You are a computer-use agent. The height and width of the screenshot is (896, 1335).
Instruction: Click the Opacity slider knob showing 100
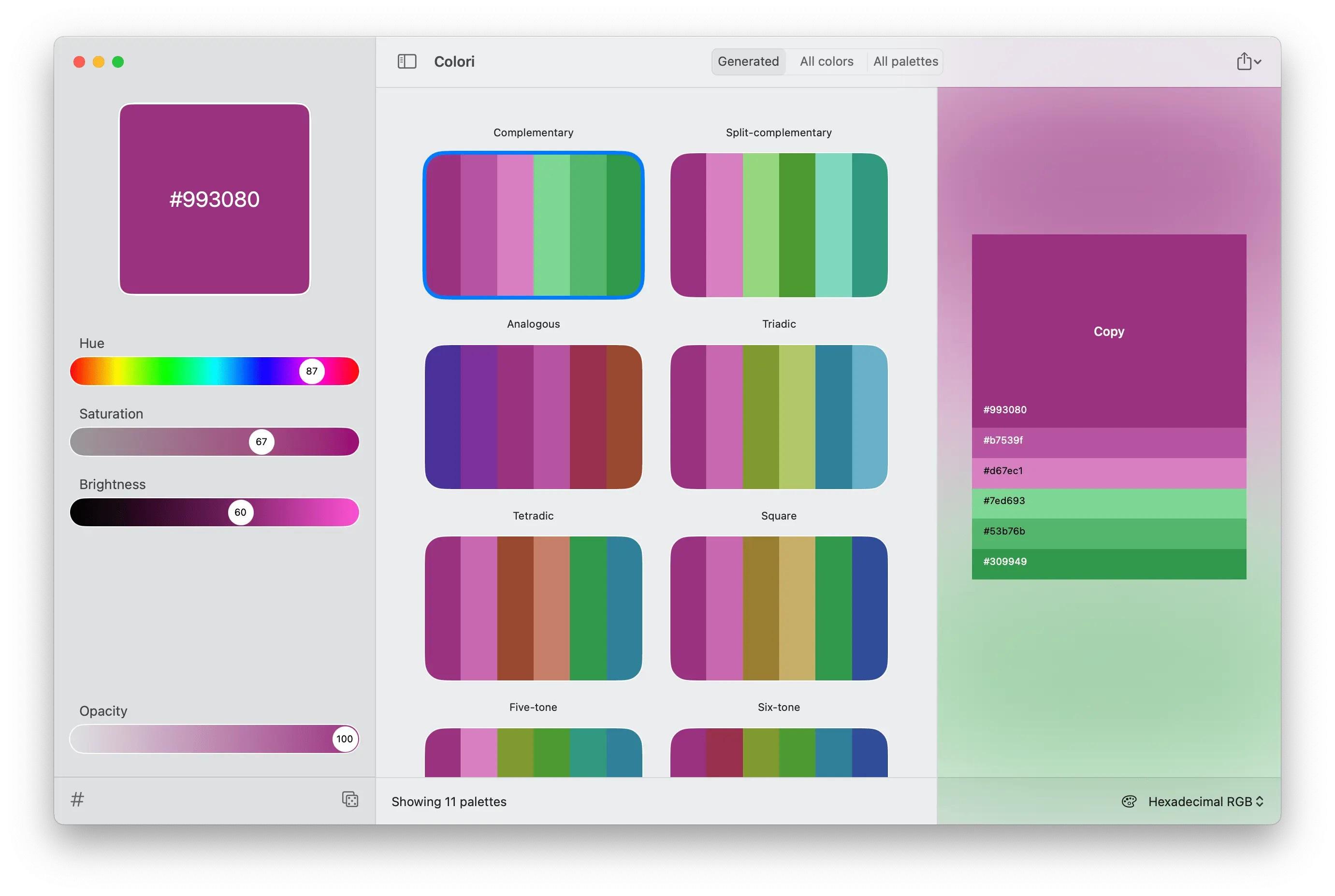[x=344, y=739]
